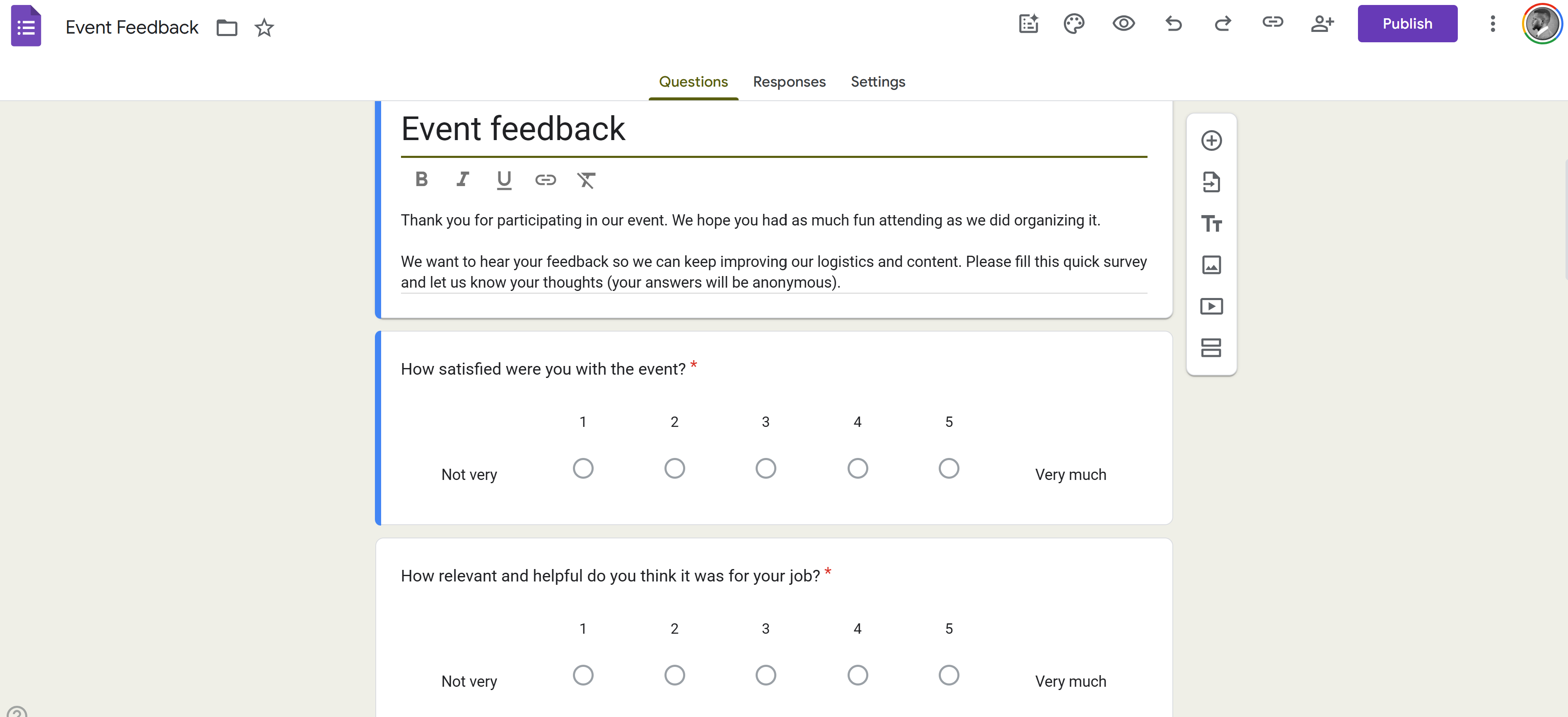The image size is (1568, 717).
Task: Open the Customize theme palette icon
Action: tap(1074, 24)
